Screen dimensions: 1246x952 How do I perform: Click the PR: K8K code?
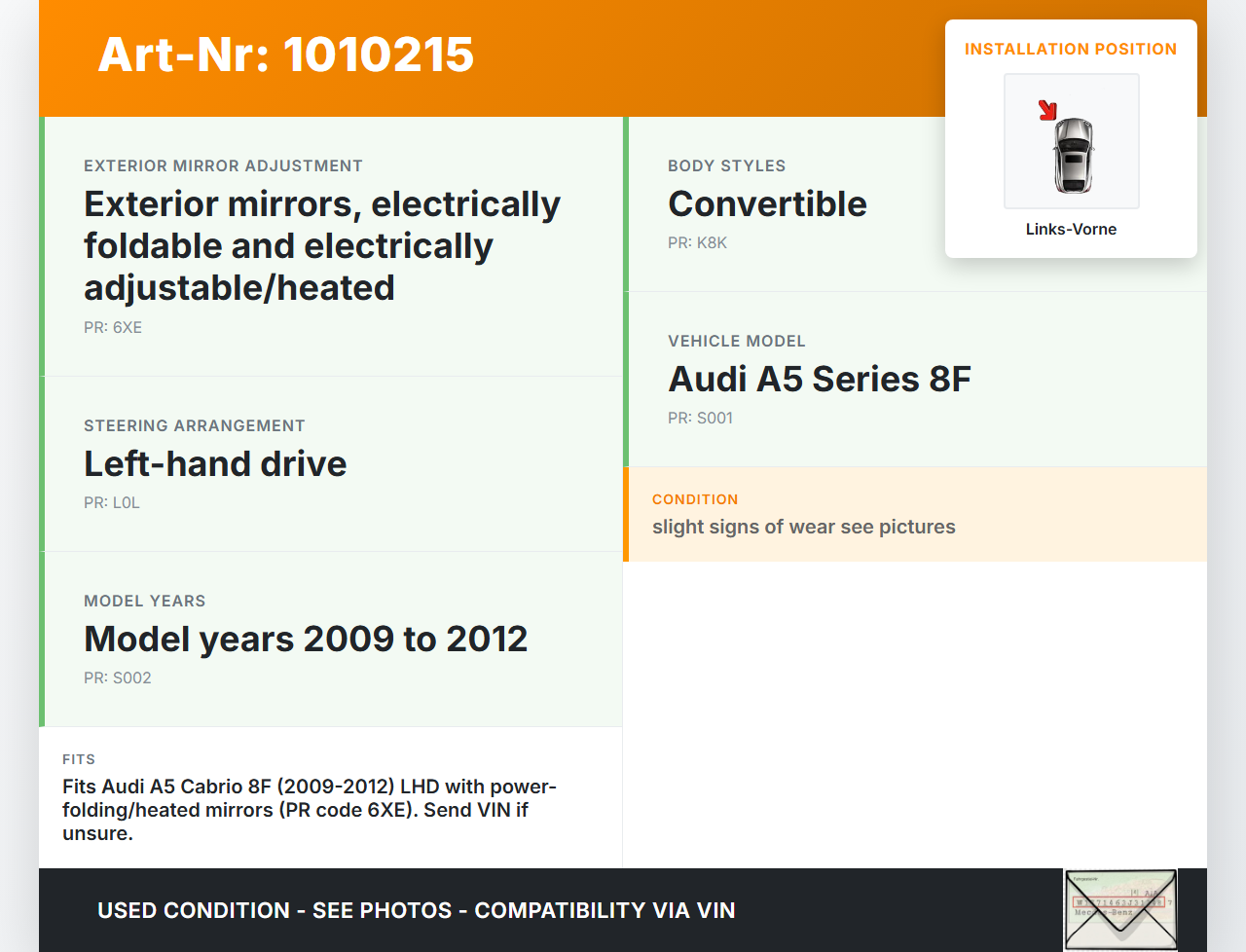click(697, 242)
